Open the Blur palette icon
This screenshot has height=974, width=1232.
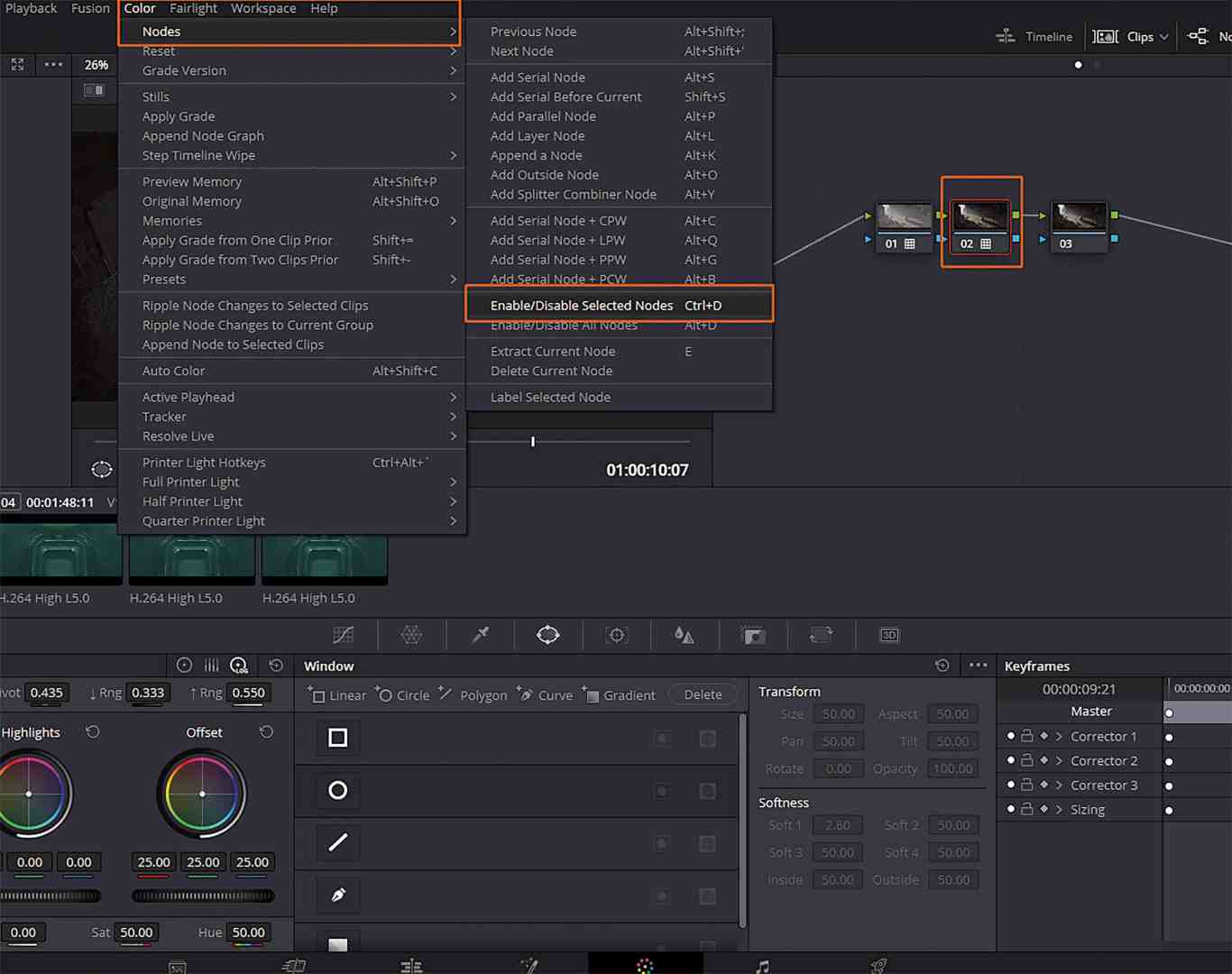(685, 635)
